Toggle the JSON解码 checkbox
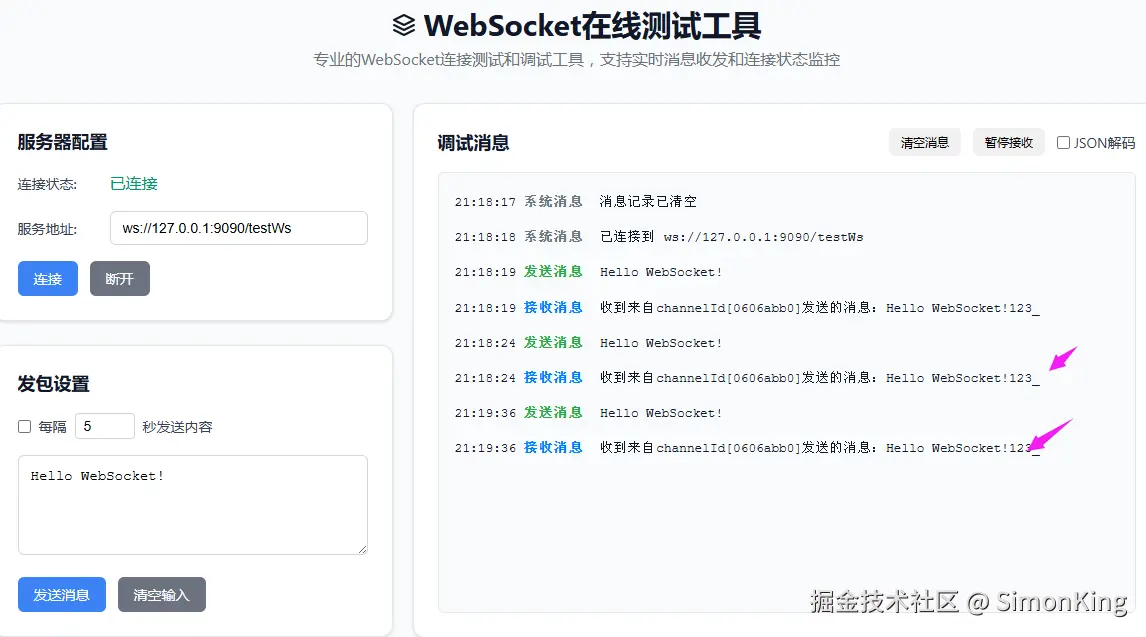Screen dimensions: 1146x637 point(1064,143)
